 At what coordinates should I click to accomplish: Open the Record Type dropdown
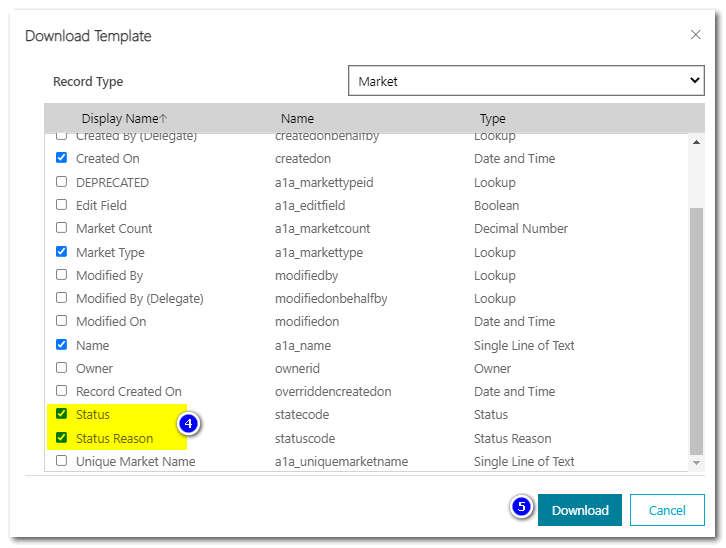(x=526, y=81)
